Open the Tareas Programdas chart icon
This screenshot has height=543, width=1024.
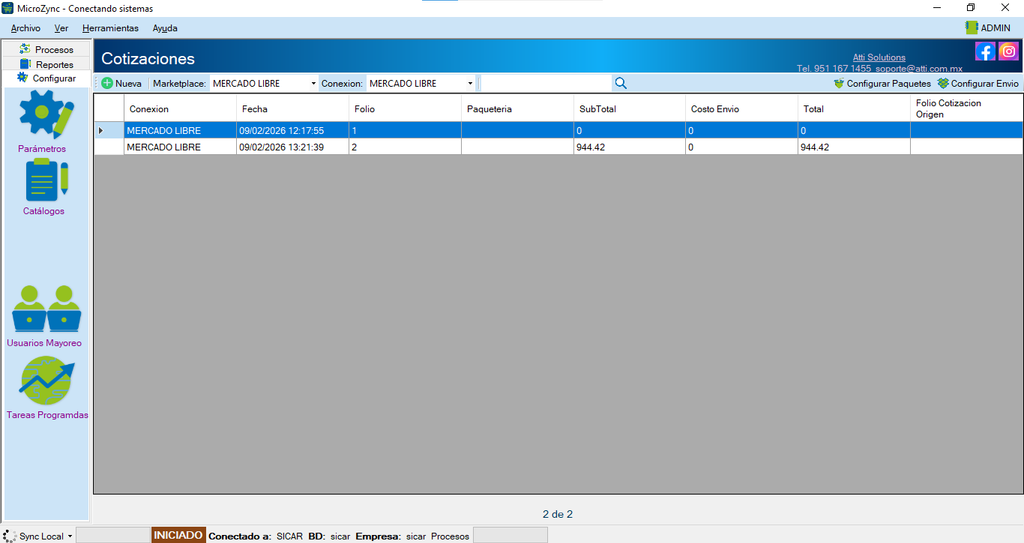pyautogui.click(x=46, y=381)
